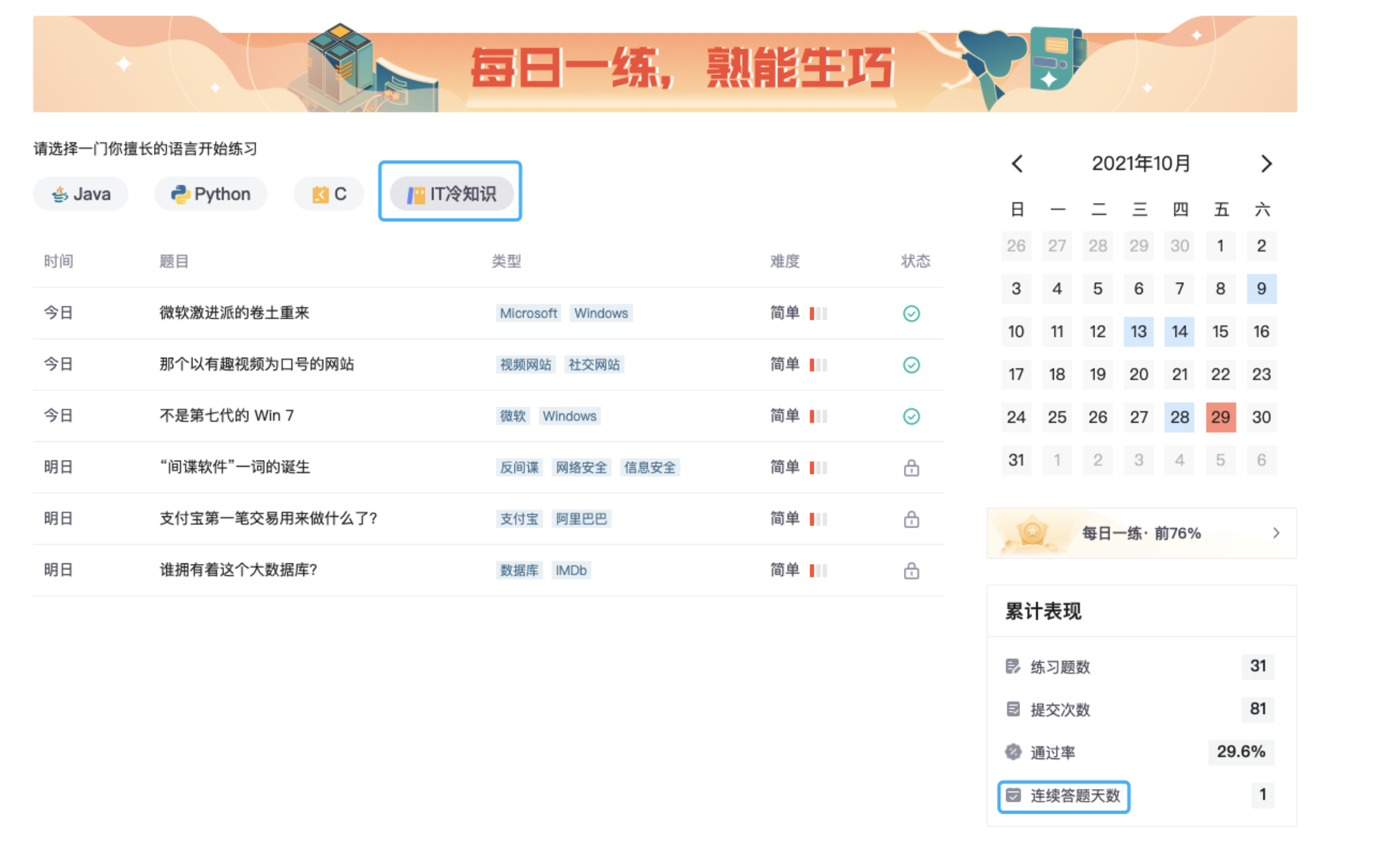The width and height of the screenshot is (1399, 868).
Task: Select October 20 in calendar
Action: [x=1139, y=374]
